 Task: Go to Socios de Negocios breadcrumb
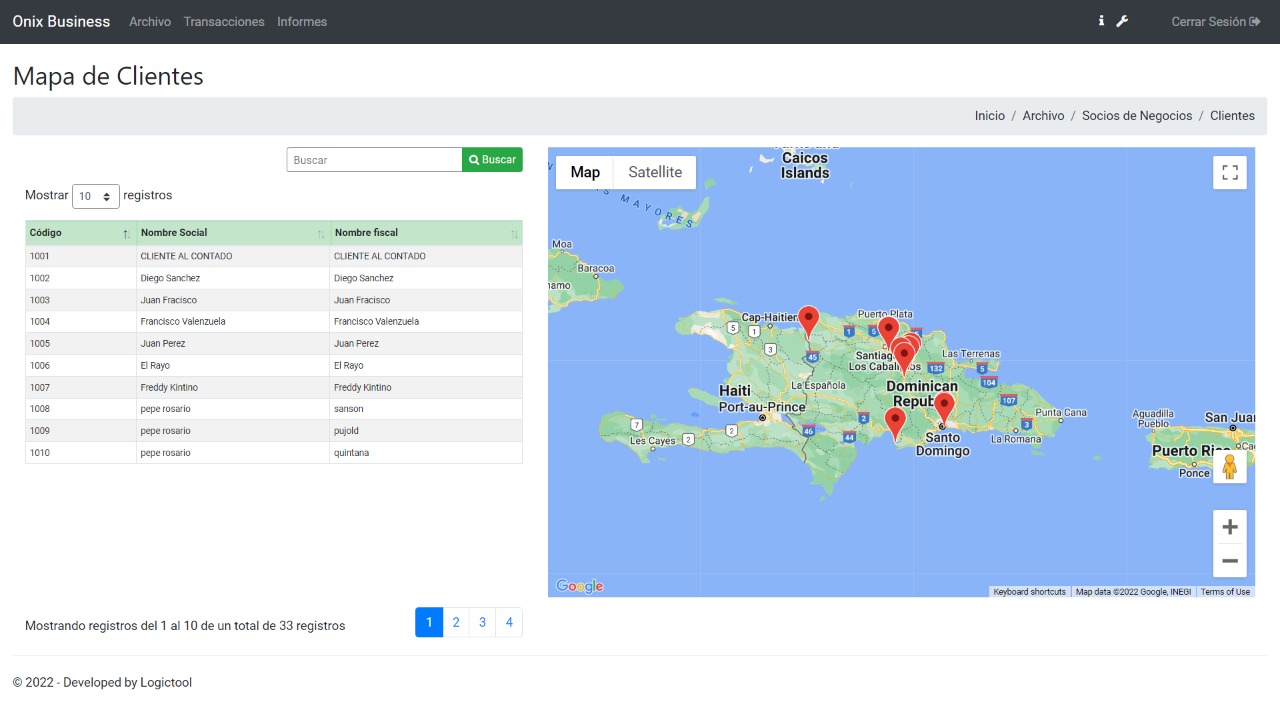coord(1137,116)
